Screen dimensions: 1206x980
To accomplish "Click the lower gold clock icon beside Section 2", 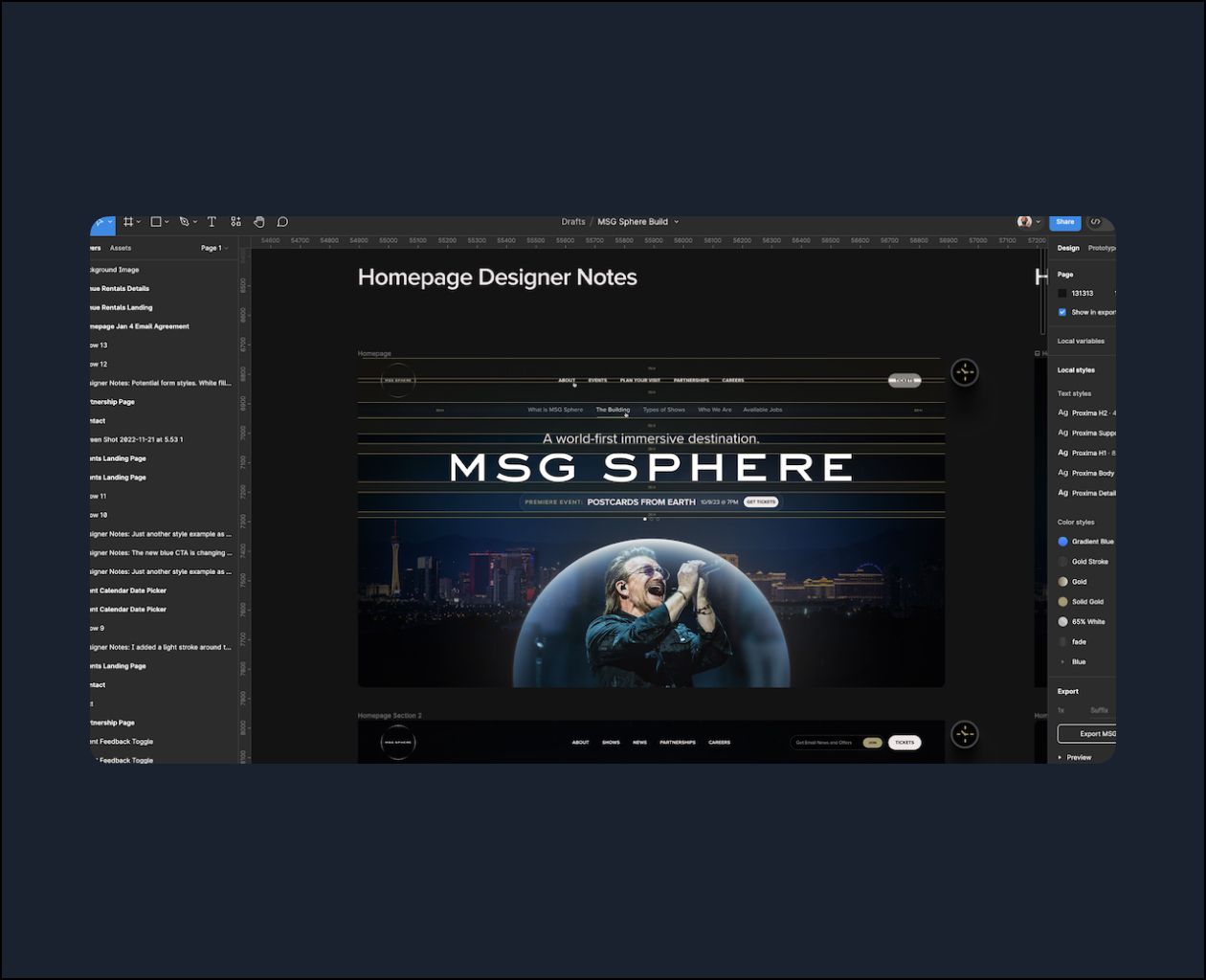I will pyautogui.click(x=964, y=734).
